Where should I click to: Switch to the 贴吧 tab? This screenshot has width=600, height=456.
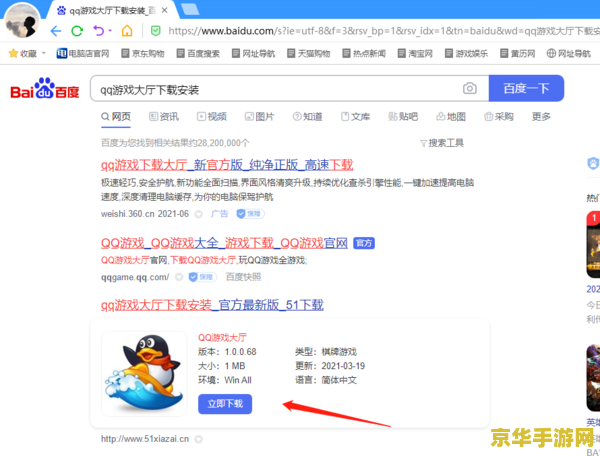tap(403, 116)
